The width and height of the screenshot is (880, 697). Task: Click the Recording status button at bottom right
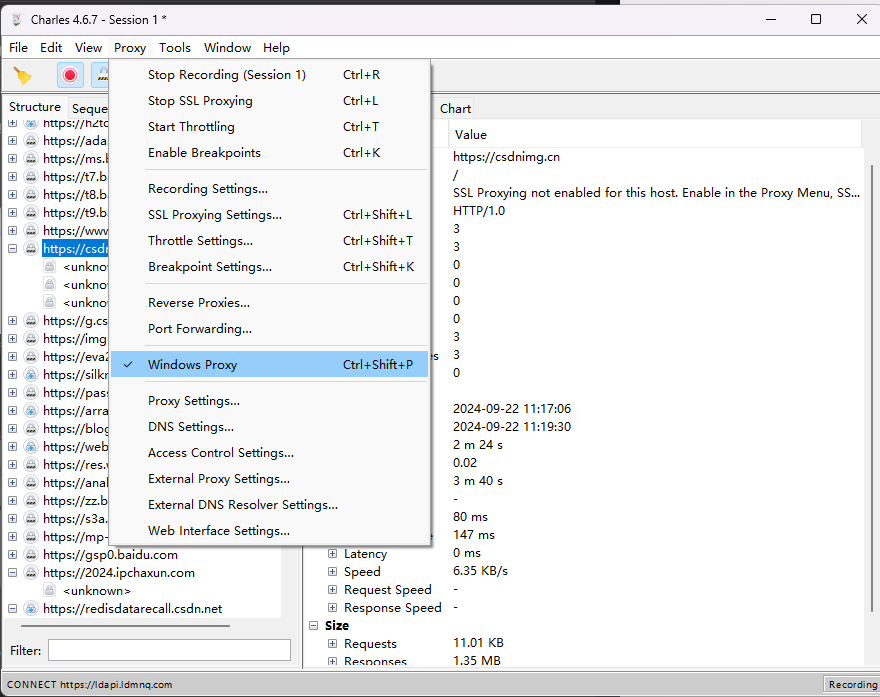click(851, 685)
